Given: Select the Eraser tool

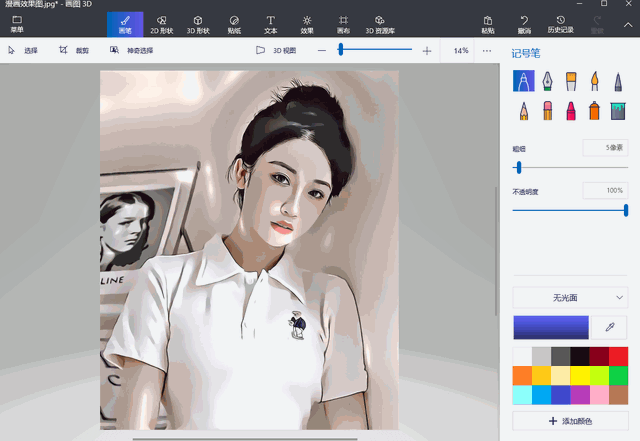Looking at the screenshot, I should click(x=547, y=109).
